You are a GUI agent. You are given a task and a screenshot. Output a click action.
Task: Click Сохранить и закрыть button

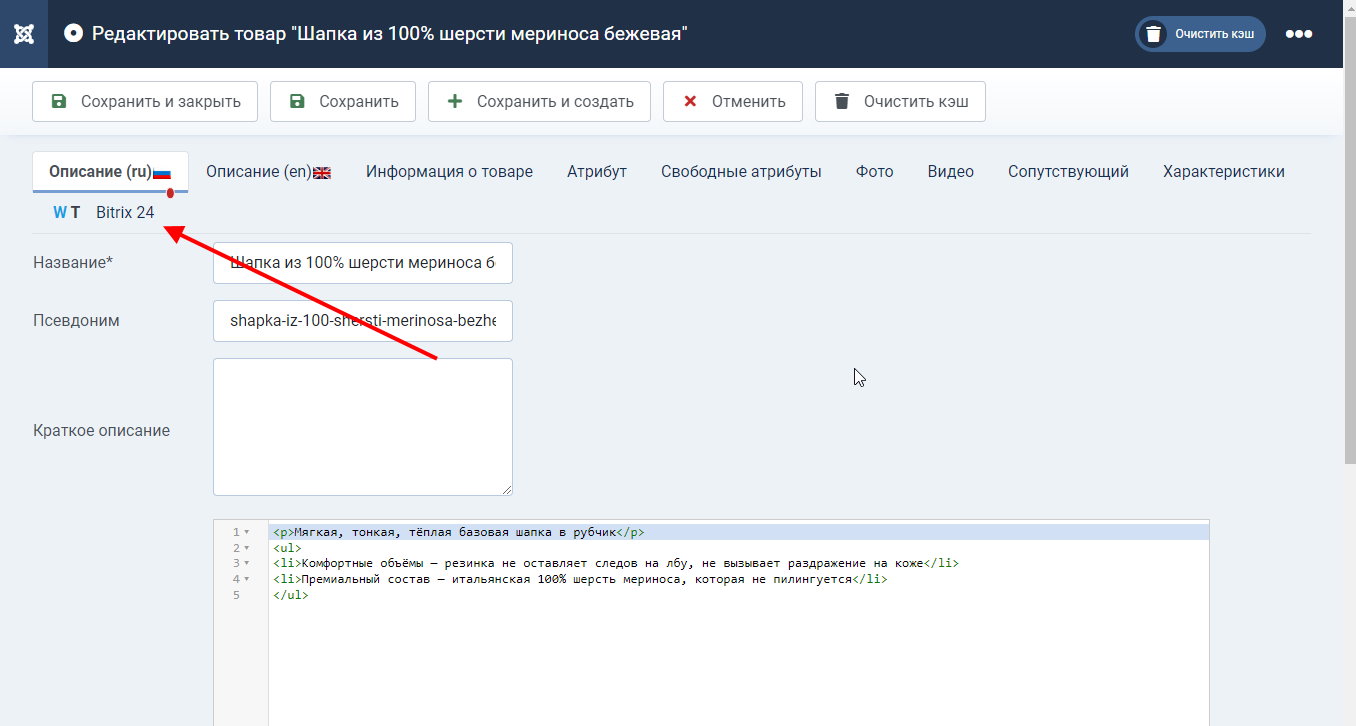145,101
